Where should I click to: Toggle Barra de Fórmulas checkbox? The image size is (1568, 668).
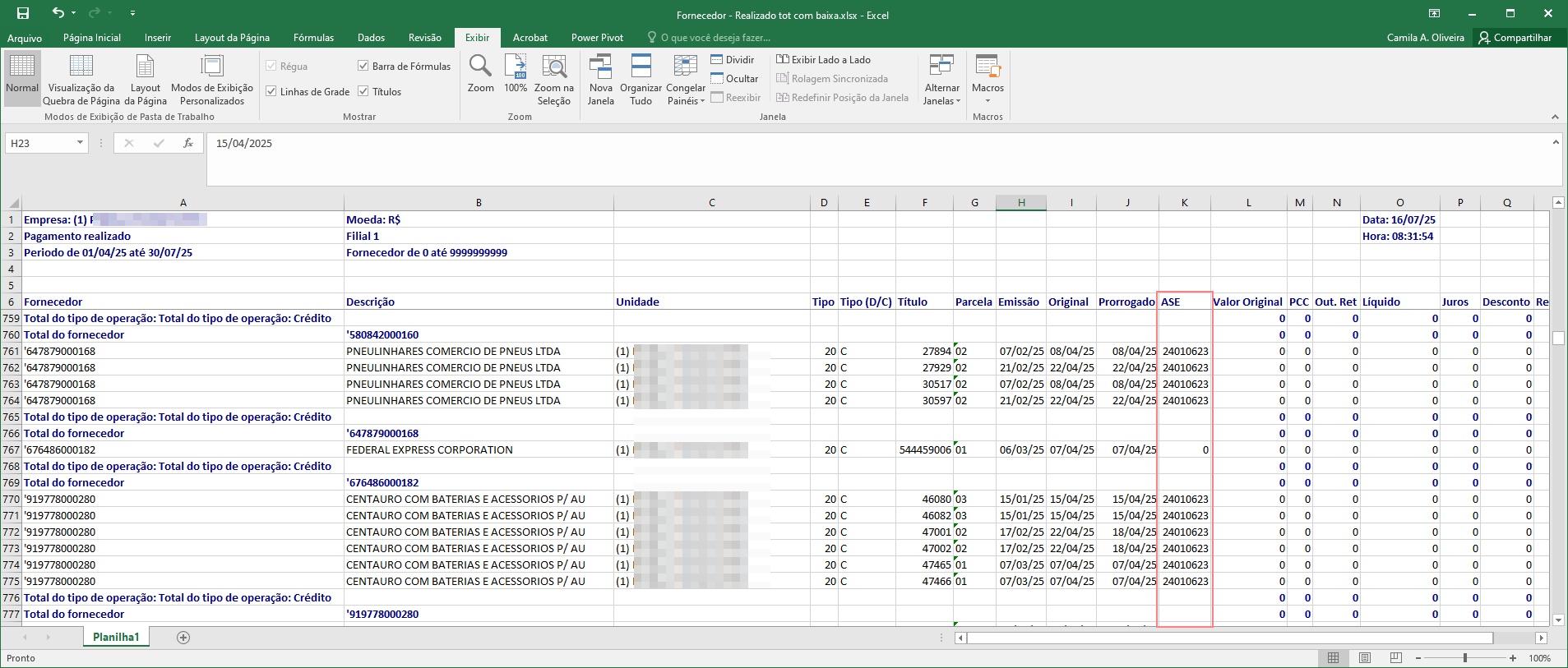(363, 66)
